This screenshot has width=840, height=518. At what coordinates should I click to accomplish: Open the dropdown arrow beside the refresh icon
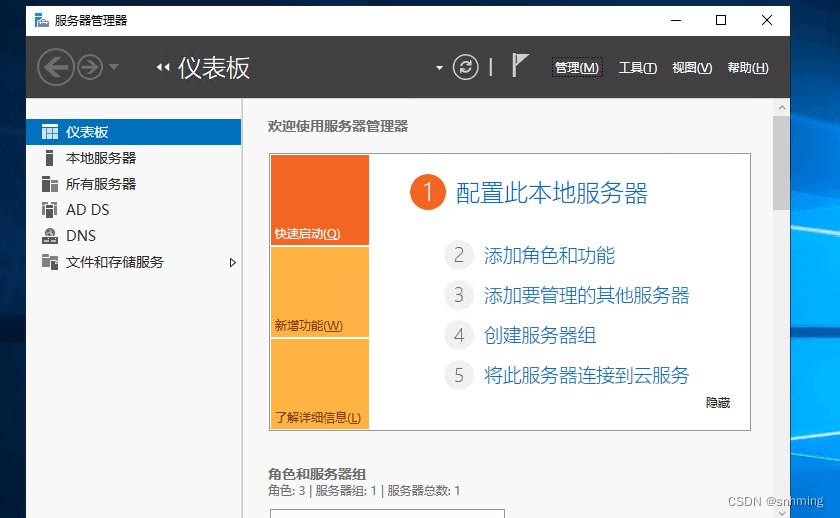pos(439,68)
